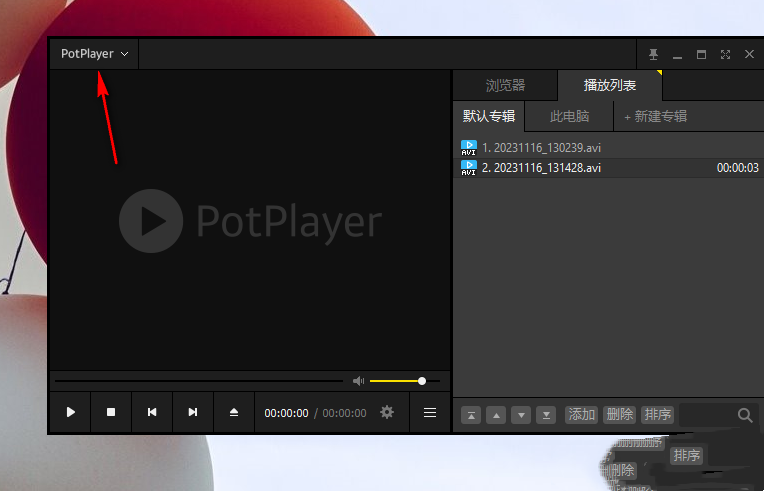The image size is (764, 491).
Task: Toggle the playlist panel hamburger button
Action: [430, 413]
